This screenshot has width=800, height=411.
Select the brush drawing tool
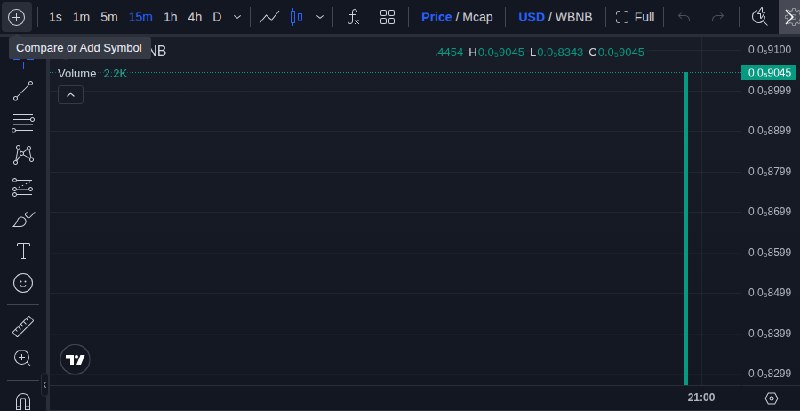click(23, 220)
